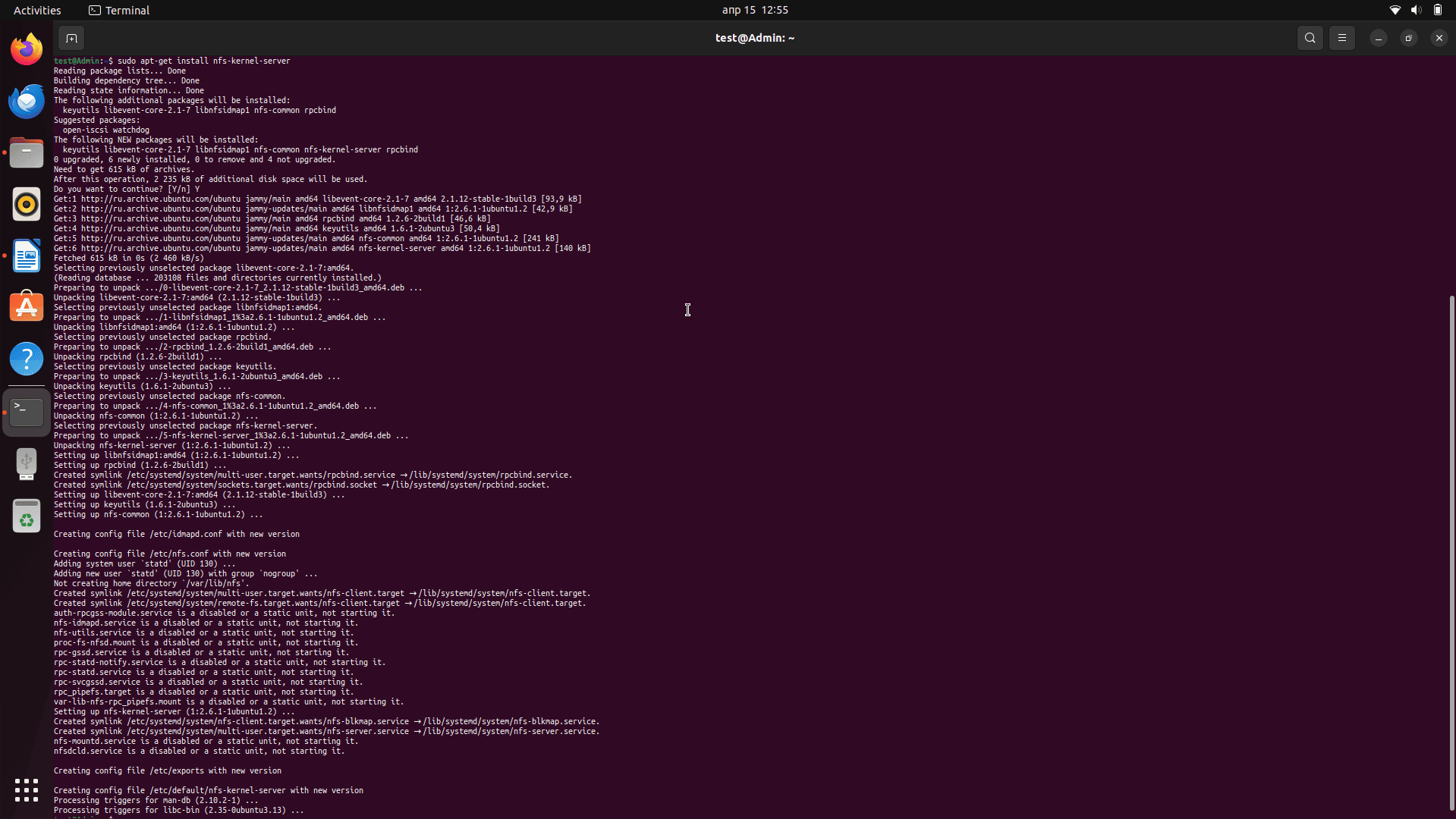Screen dimensions: 1456x819
Task: Open Ubuntu Software app store
Action: coord(27,308)
